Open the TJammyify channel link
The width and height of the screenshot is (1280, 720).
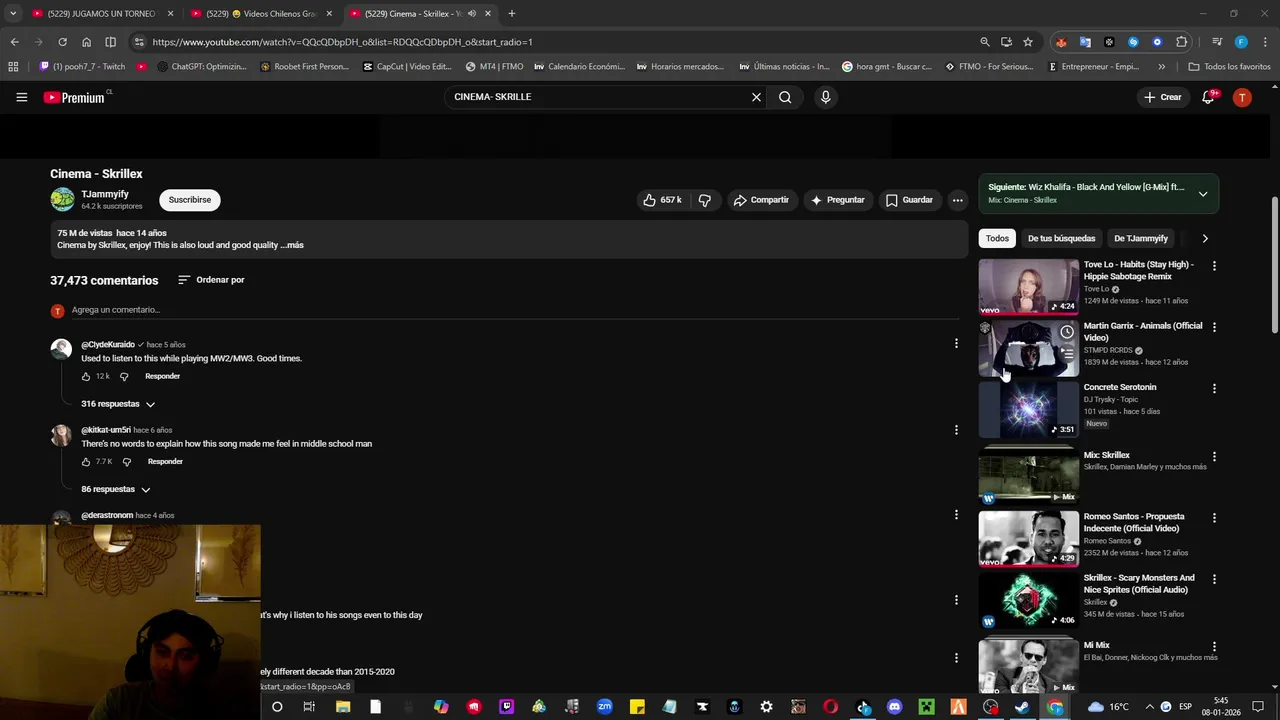coord(105,194)
